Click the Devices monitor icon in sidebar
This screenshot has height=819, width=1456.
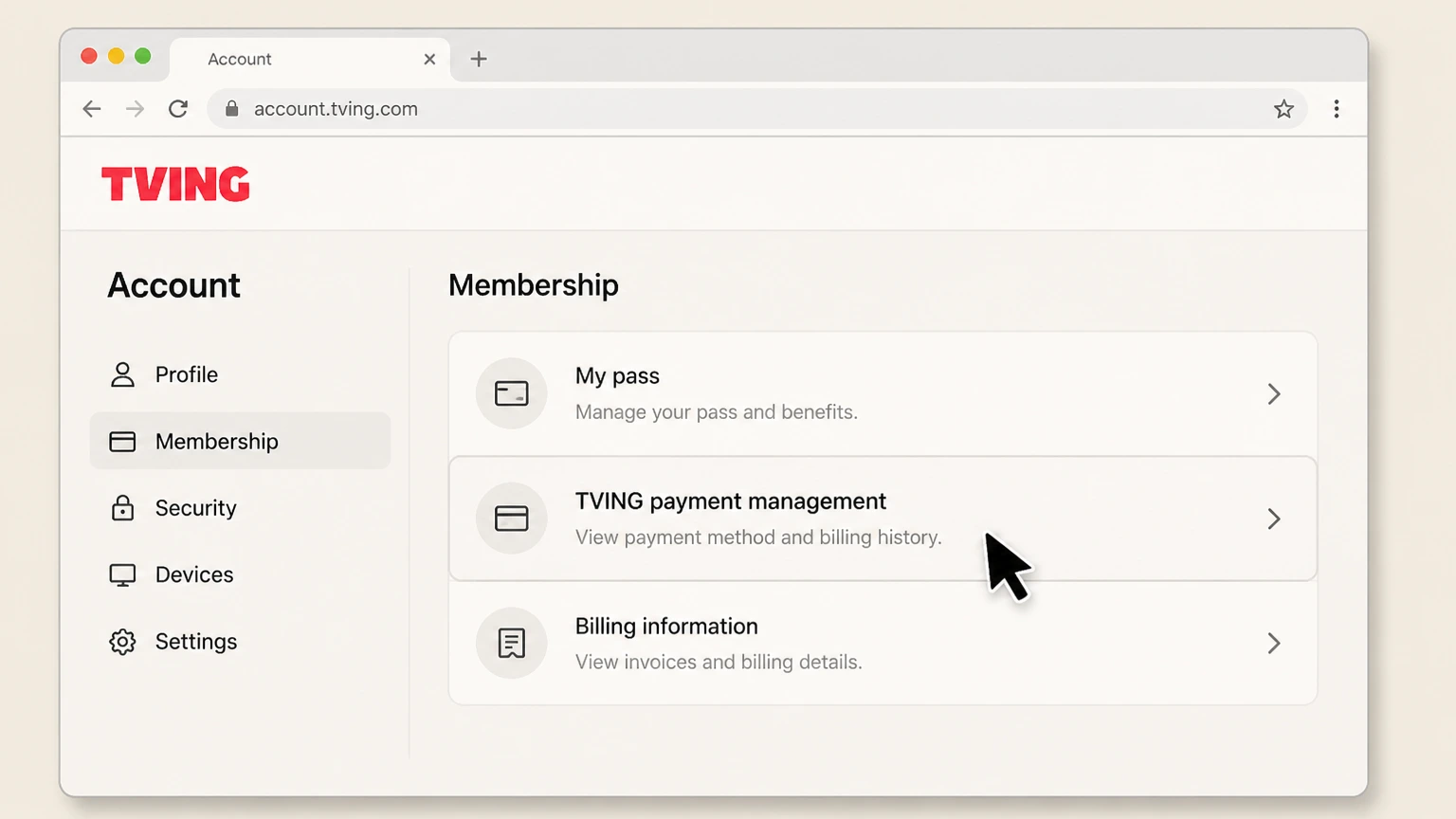(x=122, y=575)
